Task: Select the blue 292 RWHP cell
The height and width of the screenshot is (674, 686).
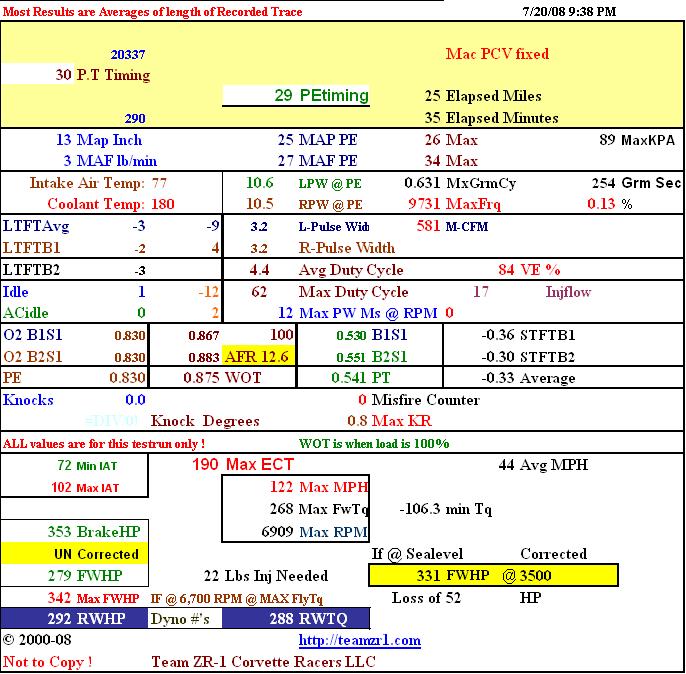Action: [74, 618]
